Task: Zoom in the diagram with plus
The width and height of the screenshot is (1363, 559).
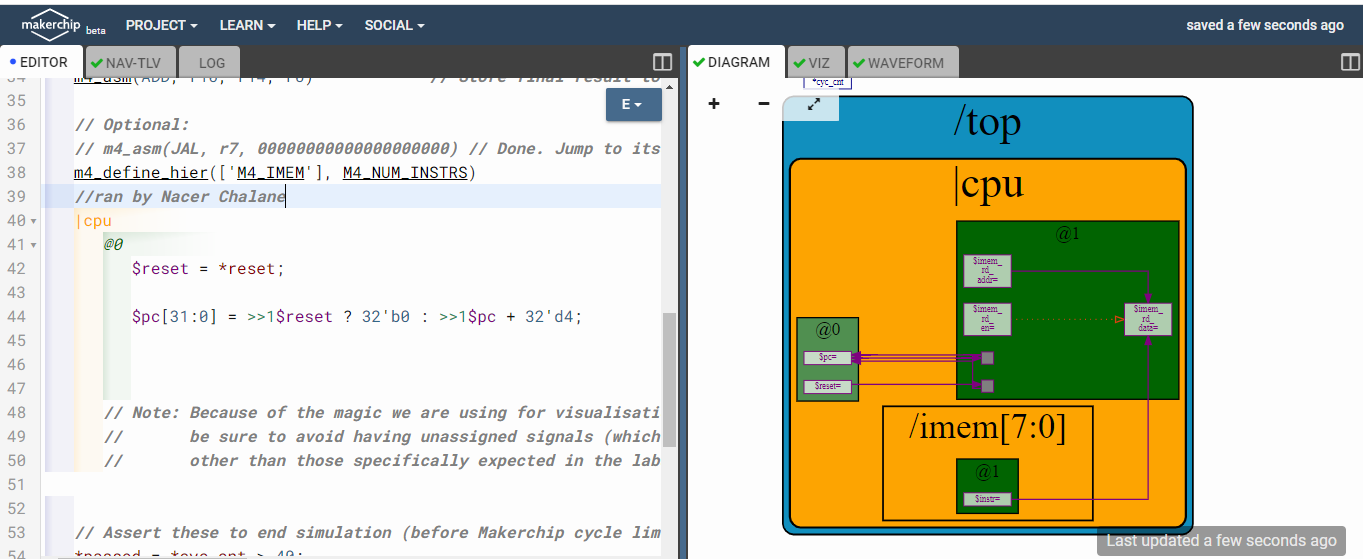Action: click(x=714, y=103)
